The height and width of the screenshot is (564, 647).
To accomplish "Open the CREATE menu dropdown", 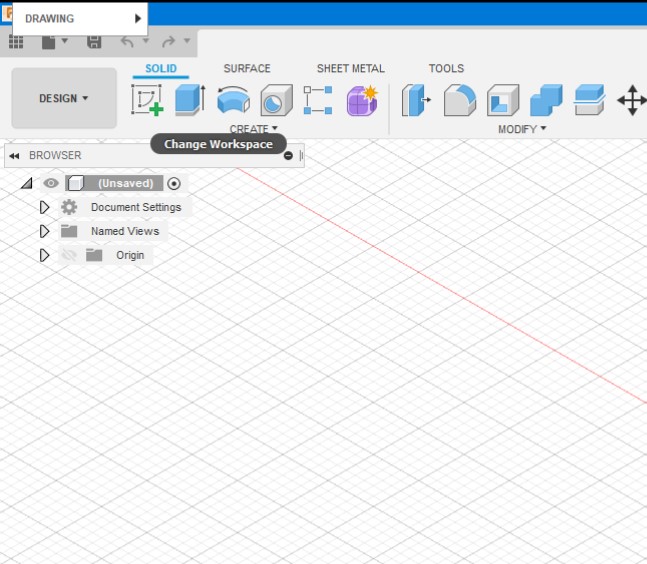I will pyautogui.click(x=254, y=129).
